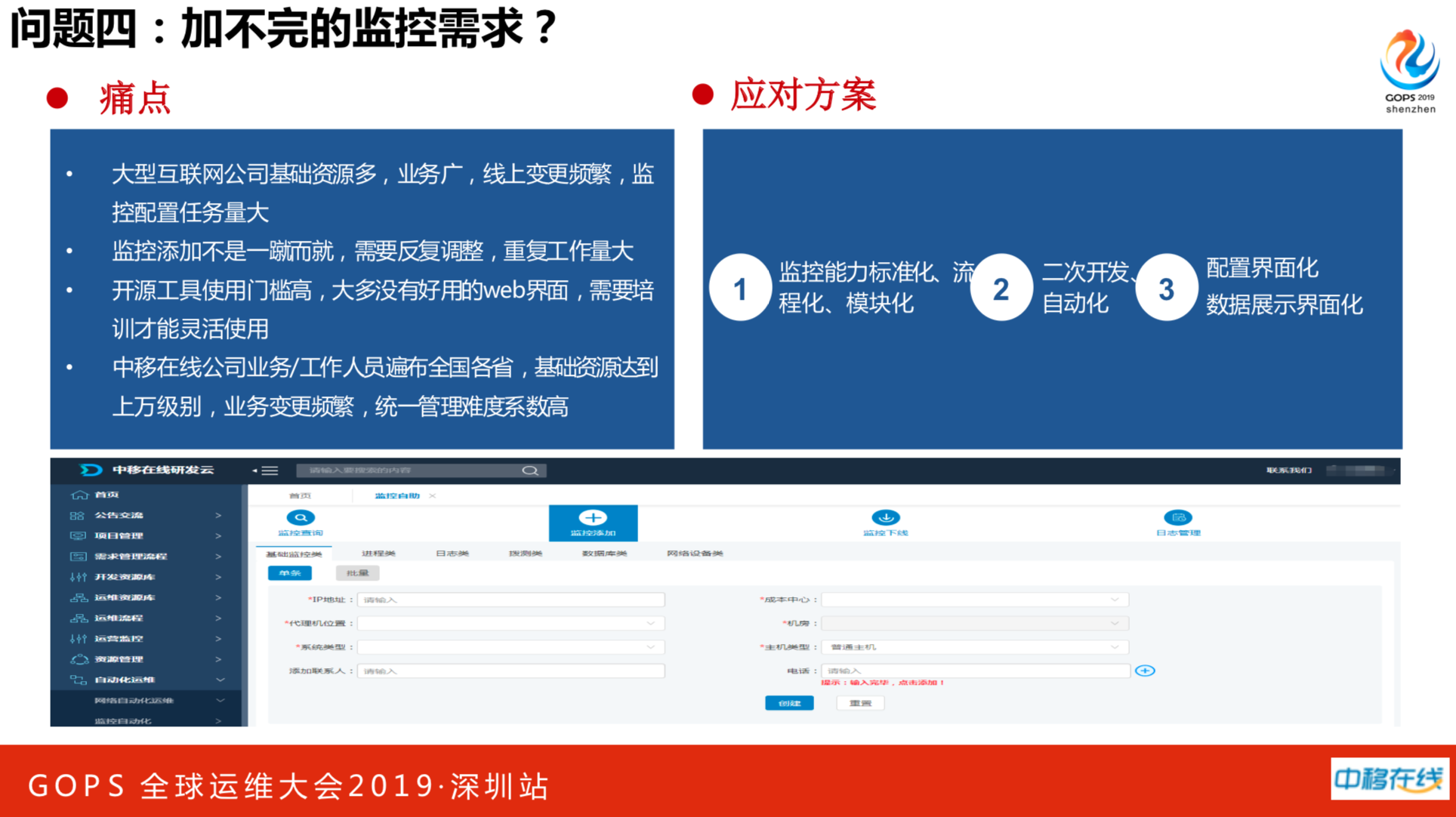The width and height of the screenshot is (1456, 817).
Task: Open 监控查询 via its magnifier icon
Action: tap(301, 517)
